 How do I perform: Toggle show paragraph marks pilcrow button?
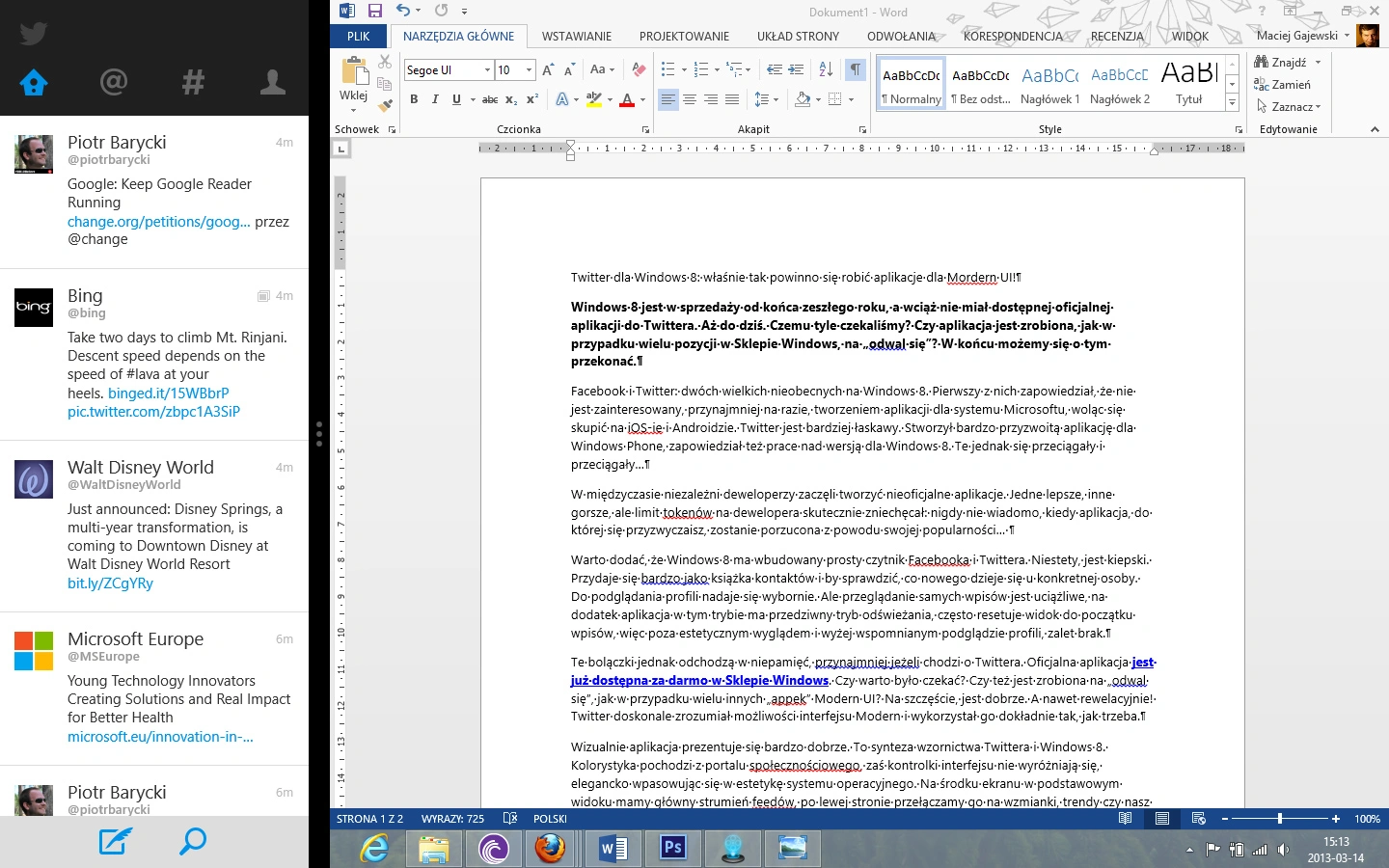pos(855,69)
